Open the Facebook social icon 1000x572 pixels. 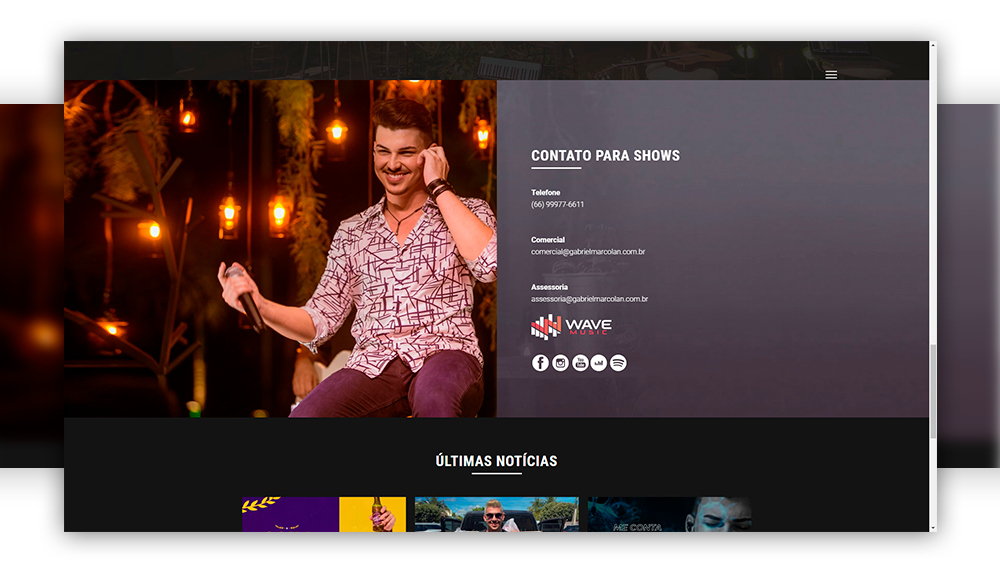[x=540, y=363]
